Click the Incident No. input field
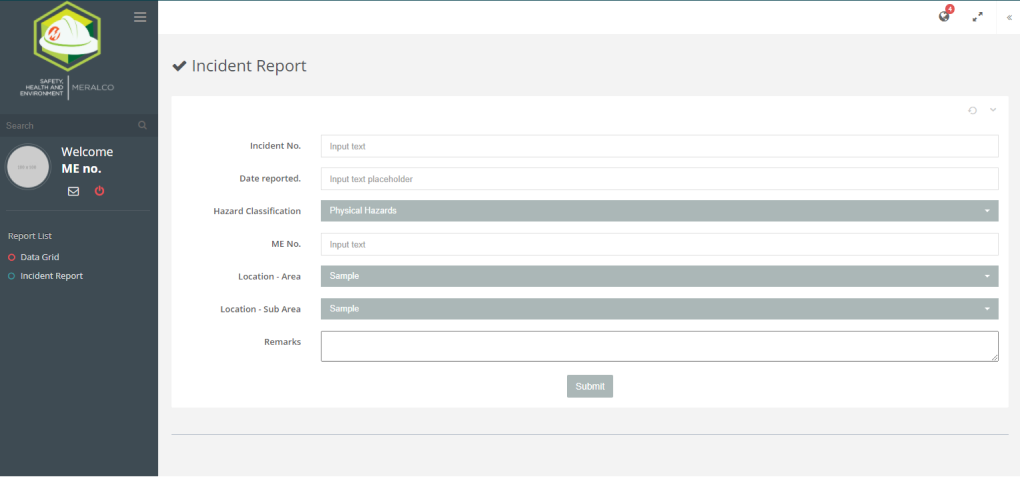Image resolution: width=1020 pixels, height=477 pixels. 659,146
